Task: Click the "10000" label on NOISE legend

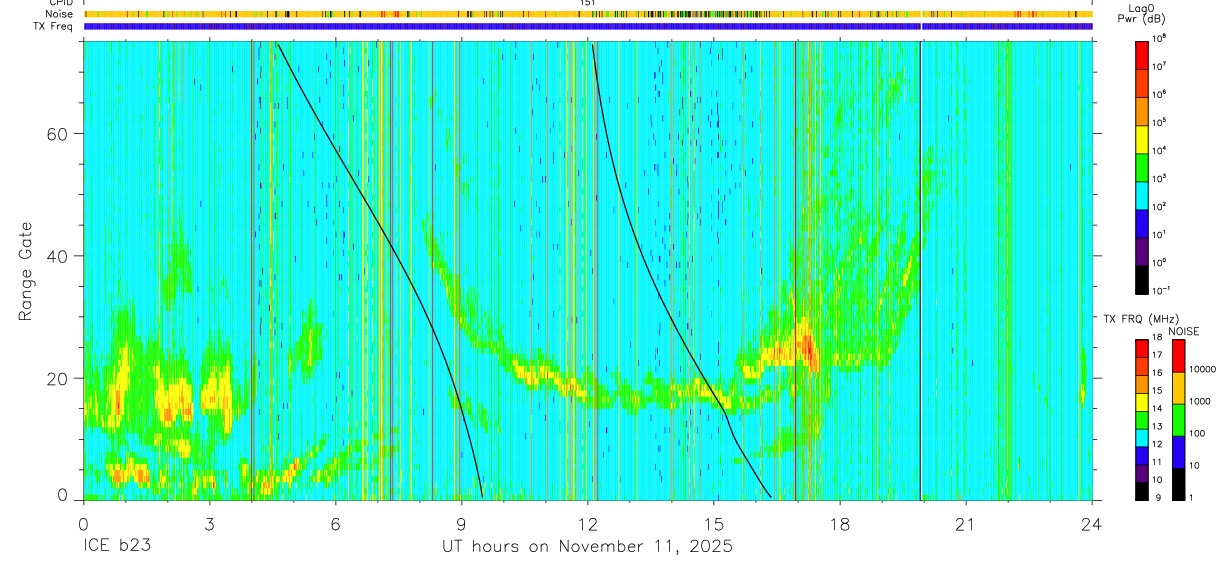Action: point(1201,370)
